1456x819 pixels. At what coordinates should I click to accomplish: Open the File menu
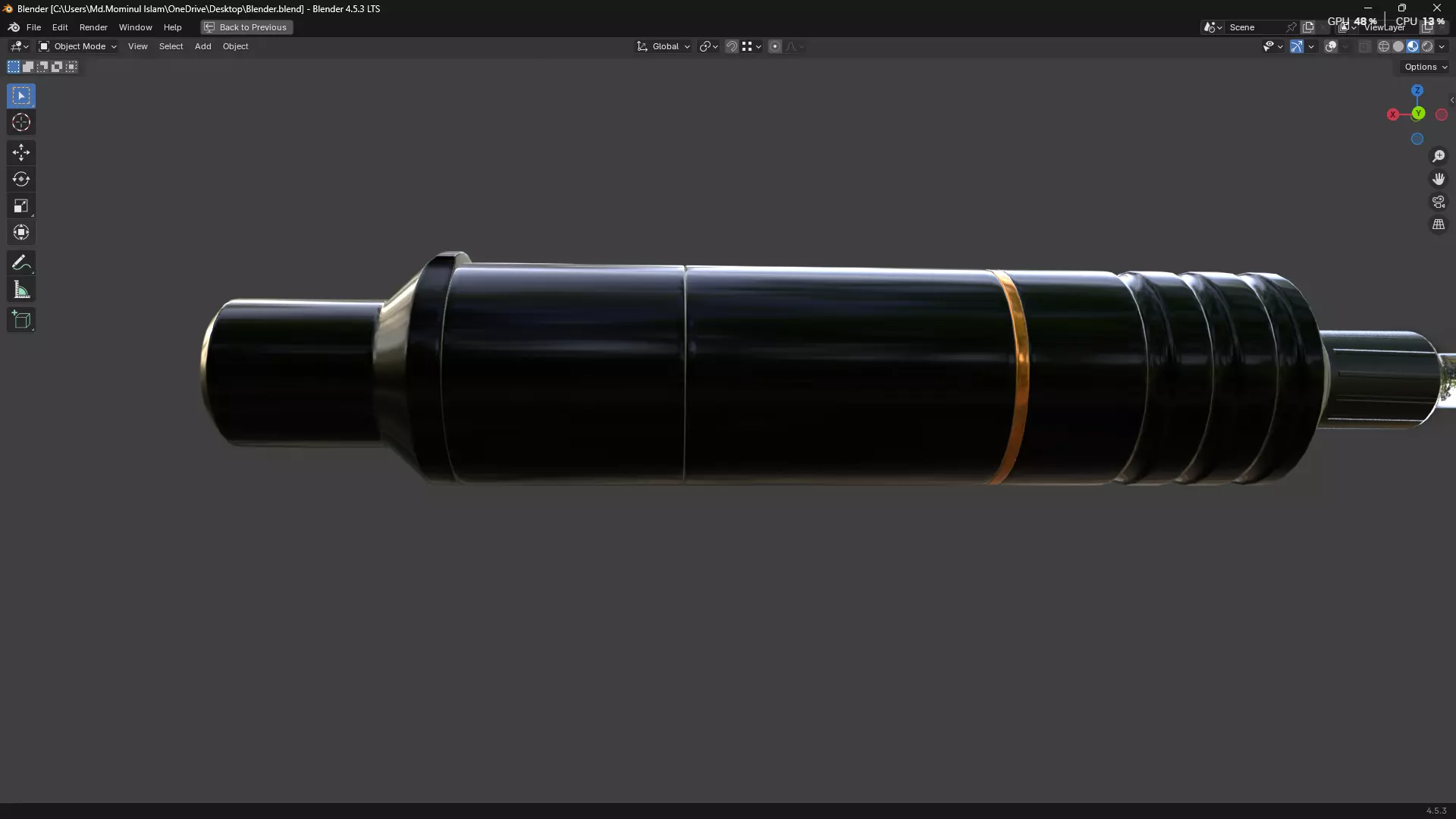pos(33,27)
